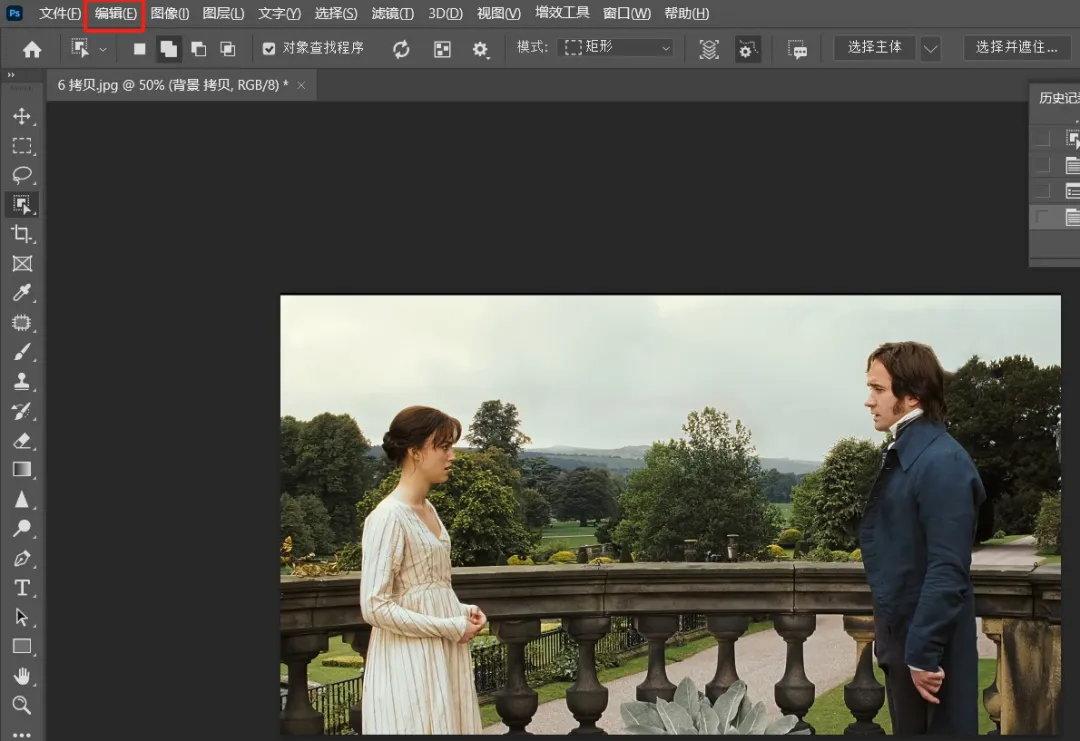
Task: Enable New Selection mode square
Action: tap(139, 49)
